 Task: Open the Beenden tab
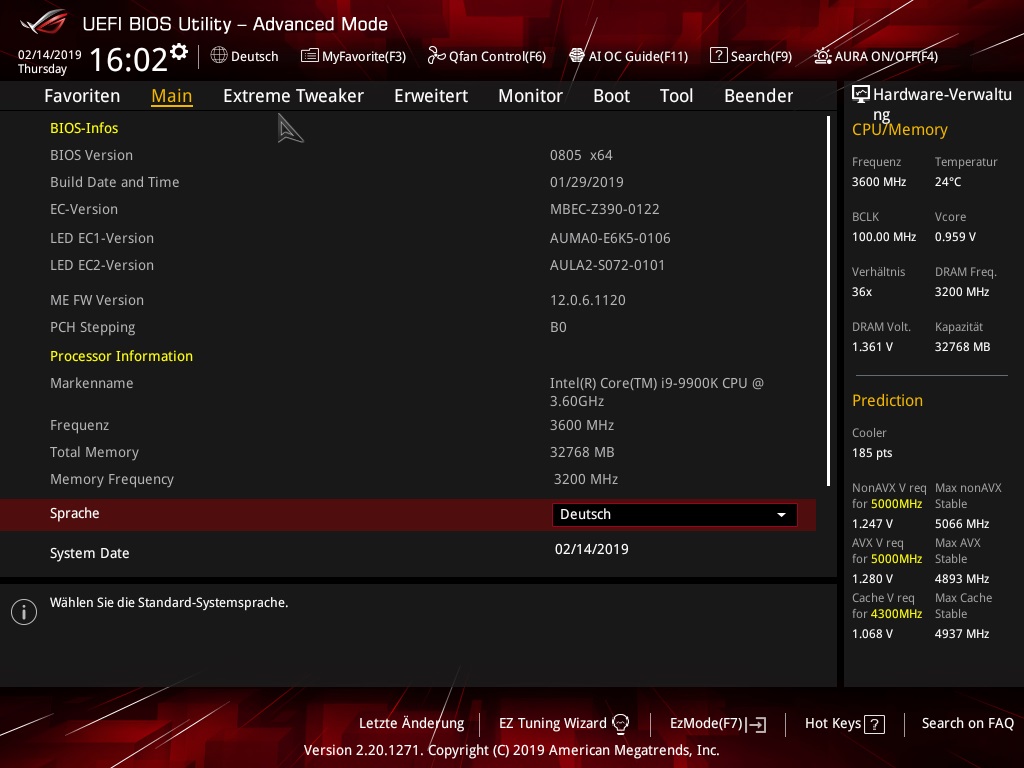click(758, 96)
